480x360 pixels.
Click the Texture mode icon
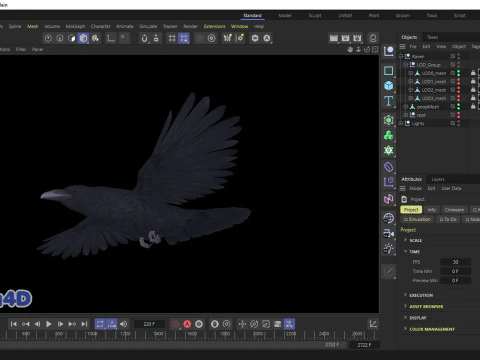(95, 38)
